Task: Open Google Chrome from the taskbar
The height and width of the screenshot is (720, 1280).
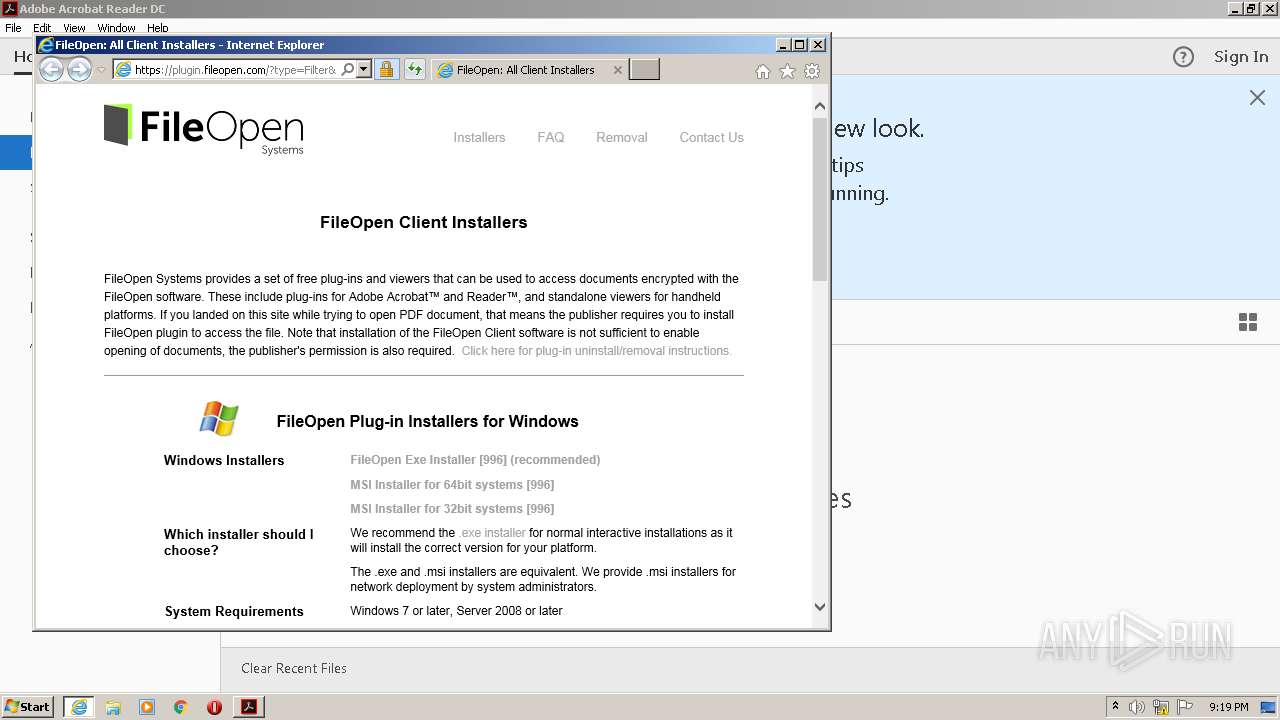Action: pos(181,707)
